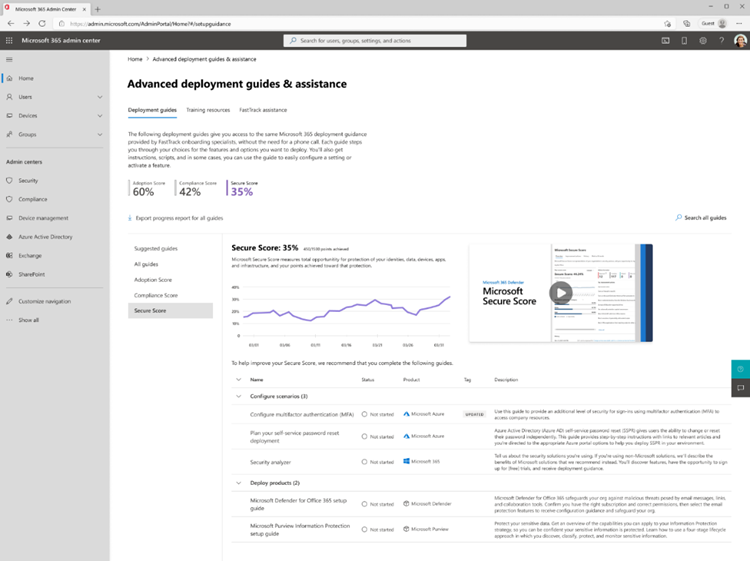
Task: Open the header help question mark
Action: pos(721,41)
